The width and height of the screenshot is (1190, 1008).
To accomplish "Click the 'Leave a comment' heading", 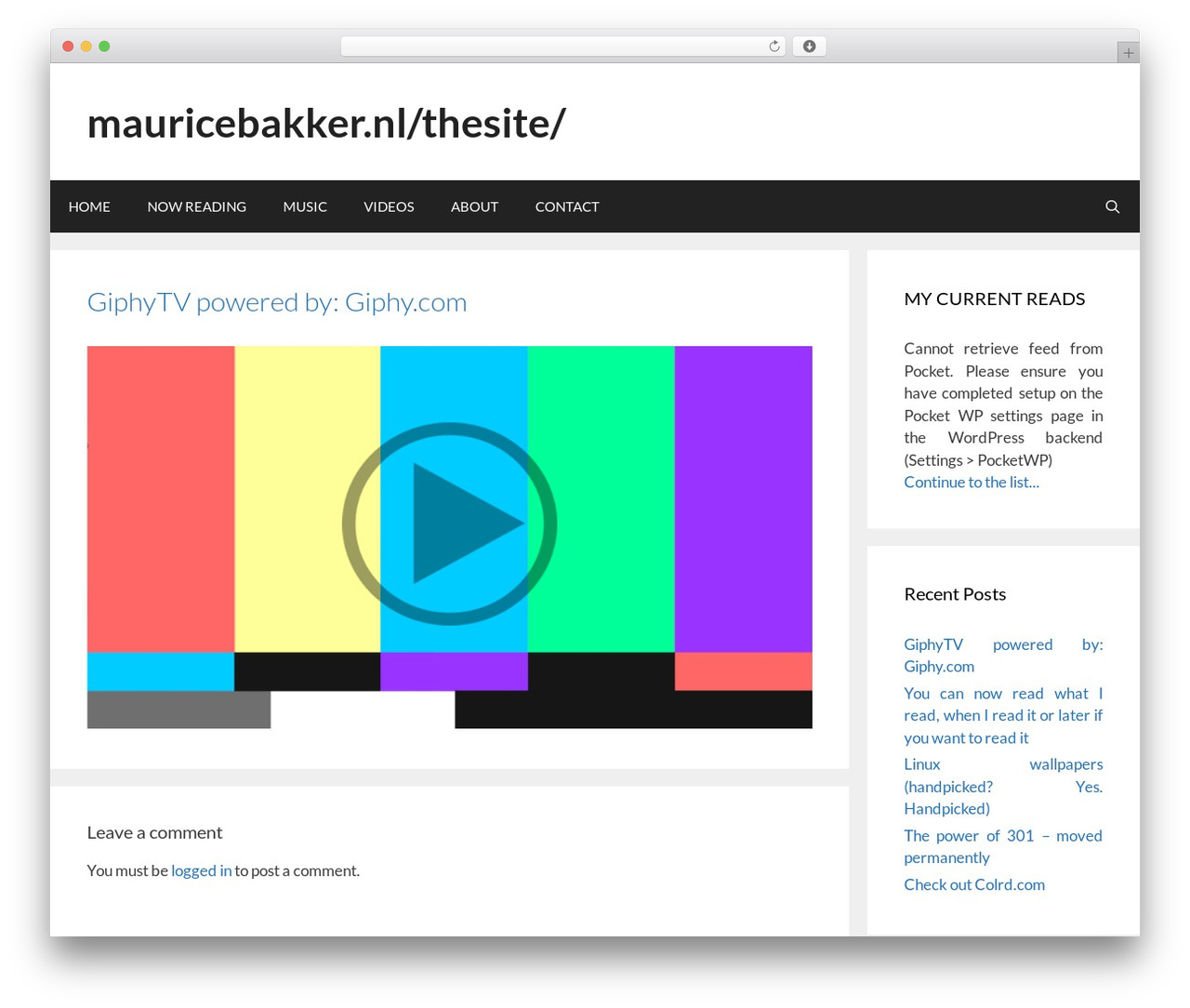I will (x=154, y=832).
